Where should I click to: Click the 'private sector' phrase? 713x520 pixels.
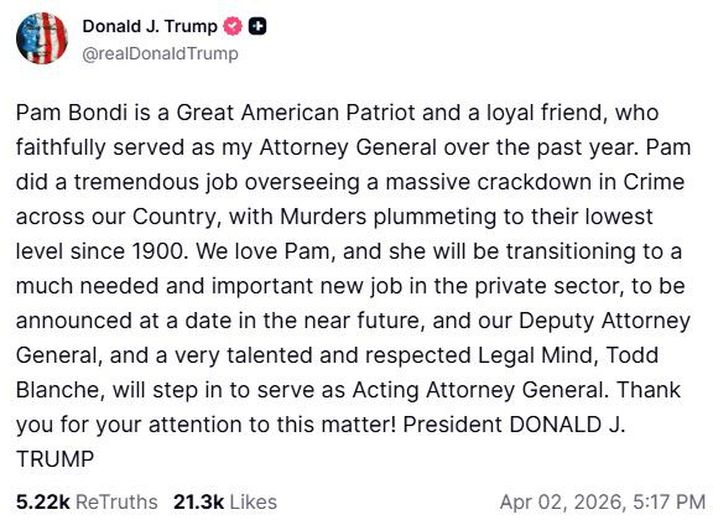(533, 286)
